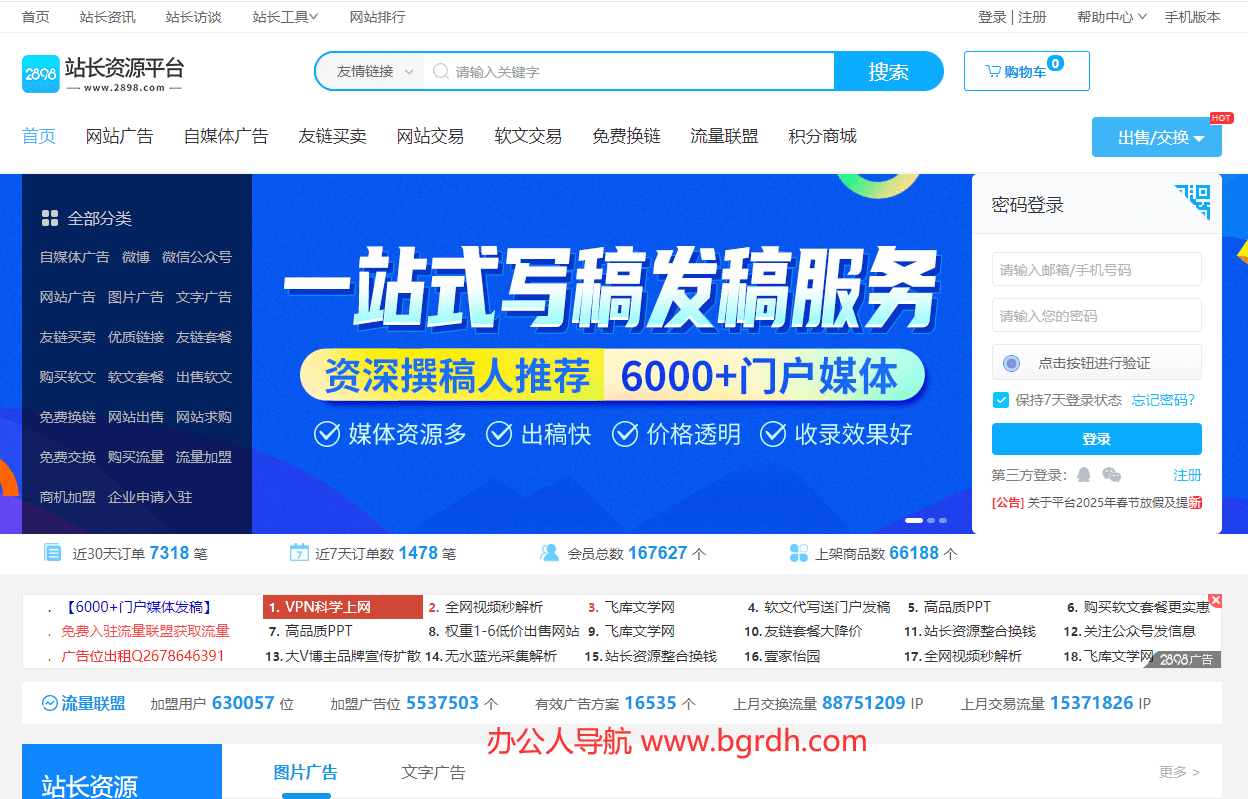Open the QQ third-party login icon
The height and width of the screenshot is (799, 1248).
tap(1083, 475)
